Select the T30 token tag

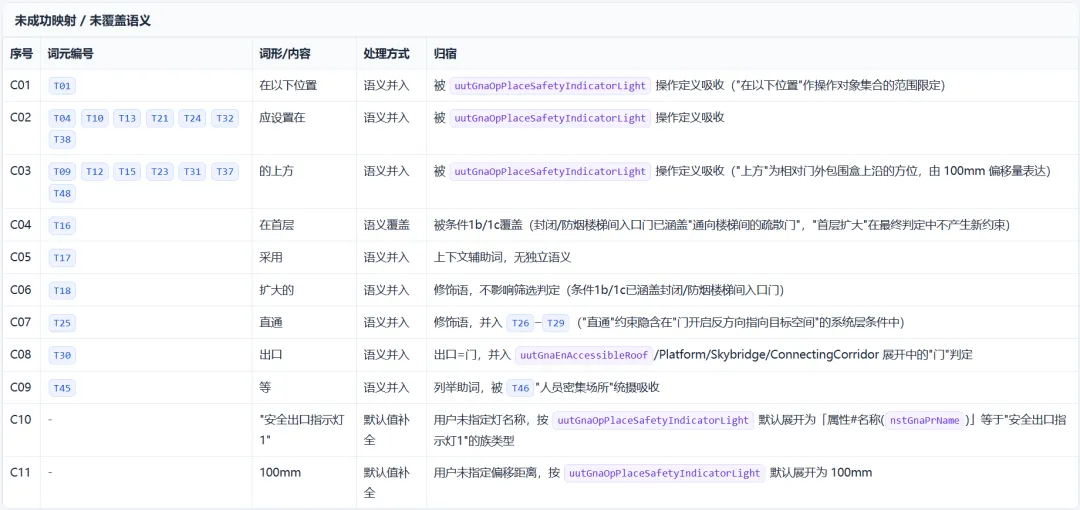pos(62,355)
